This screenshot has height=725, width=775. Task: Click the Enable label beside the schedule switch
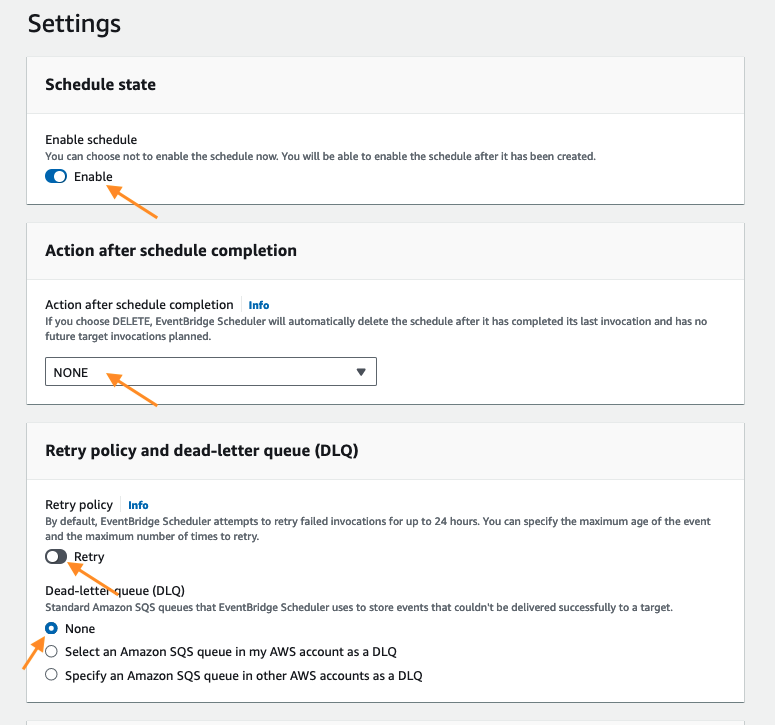pos(93,177)
